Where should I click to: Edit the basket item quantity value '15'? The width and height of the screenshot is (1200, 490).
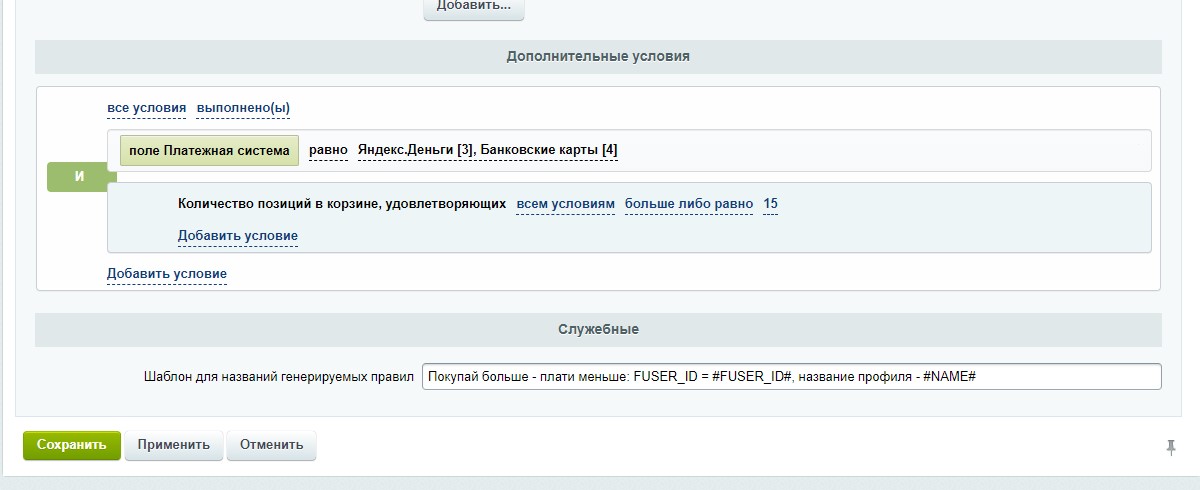point(770,204)
